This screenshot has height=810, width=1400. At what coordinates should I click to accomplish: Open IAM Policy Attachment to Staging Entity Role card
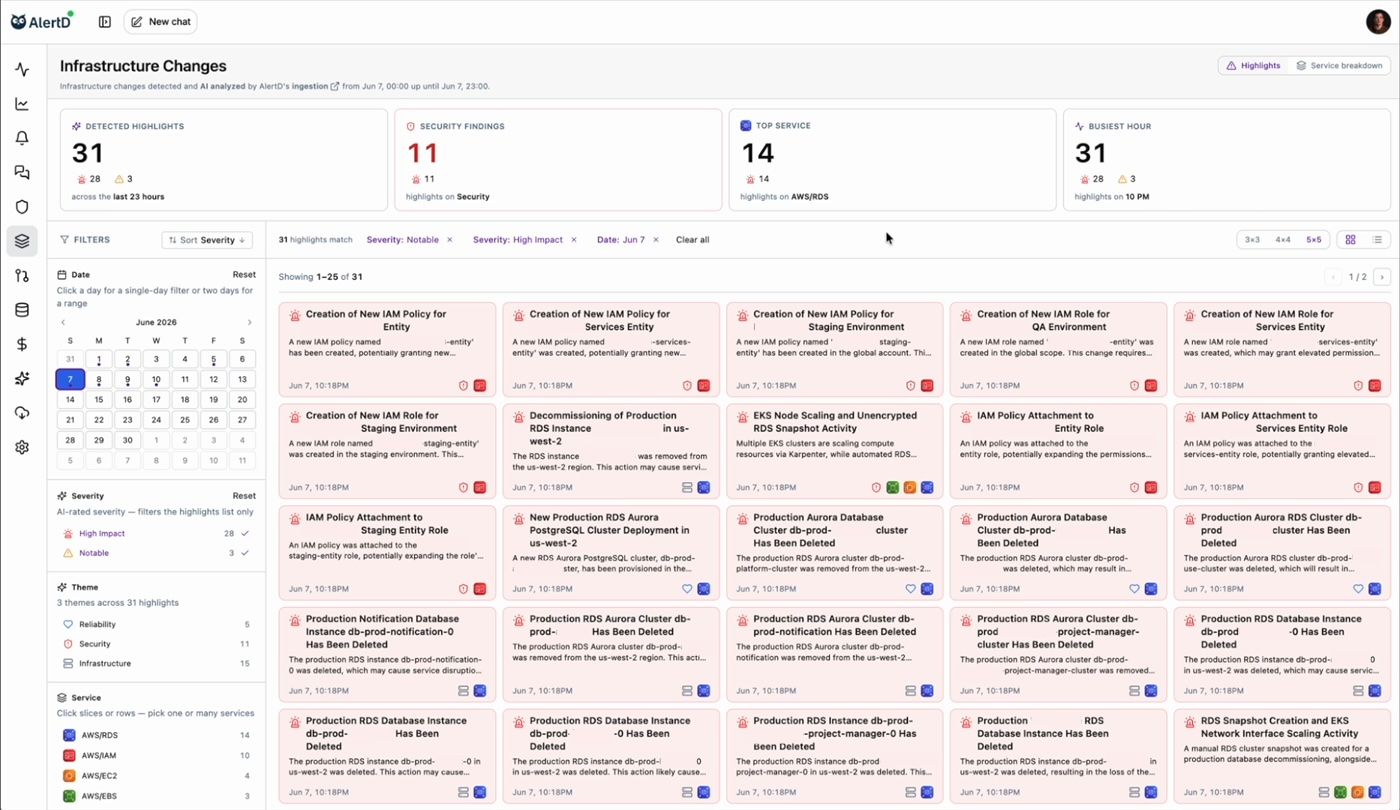(x=388, y=553)
